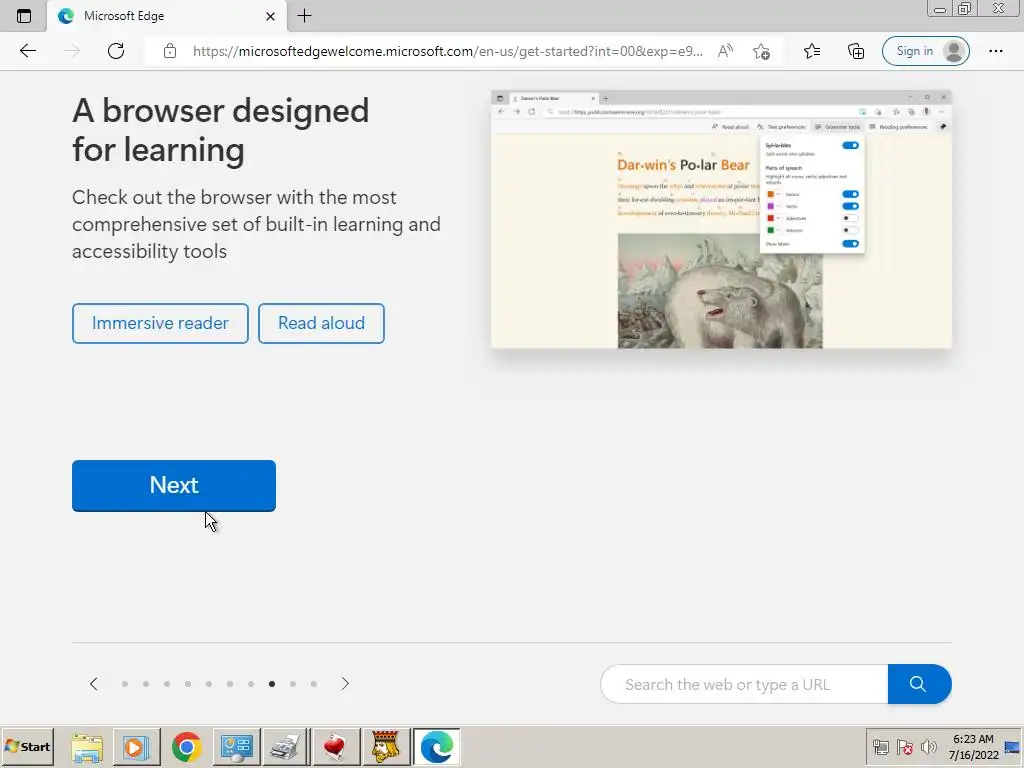The height and width of the screenshot is (768, 1024).
Task: Select the ninth carousel dot
Action: point(293,684)
